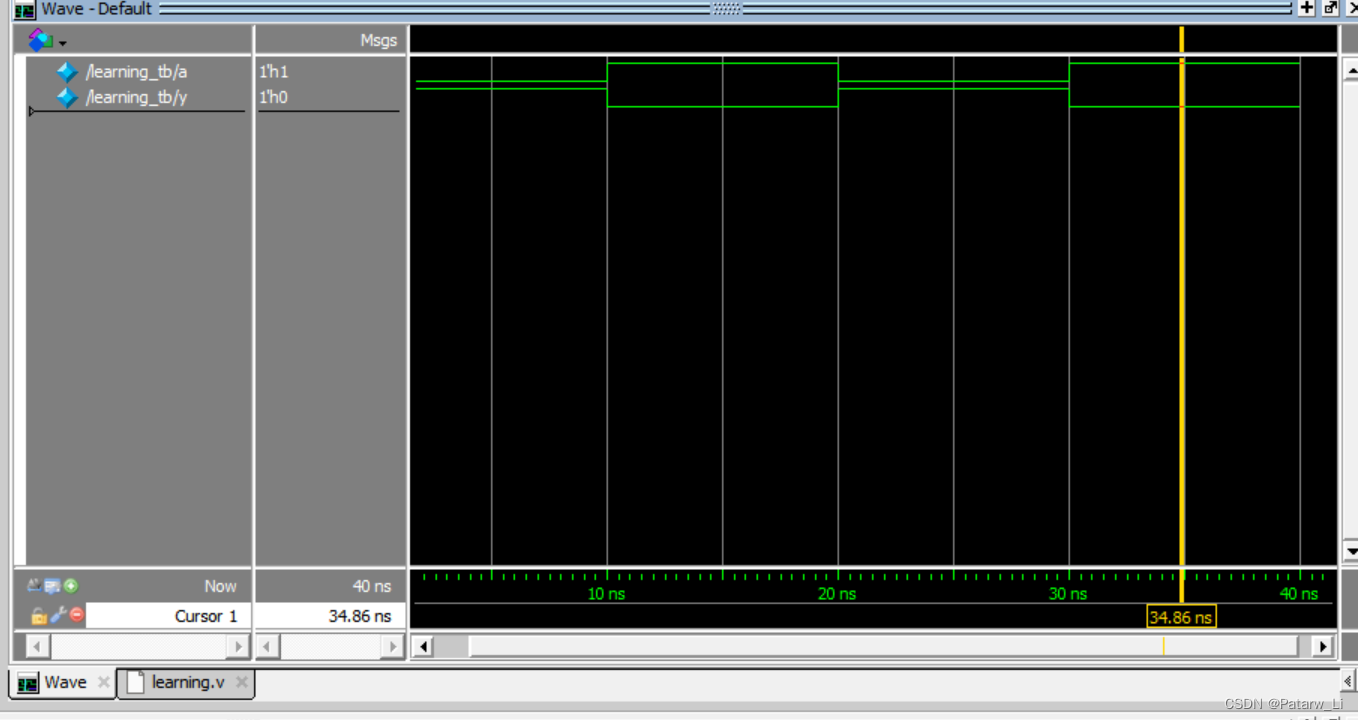
Task: Click the red Delete Cursor icon
Action: click(77, 614)
